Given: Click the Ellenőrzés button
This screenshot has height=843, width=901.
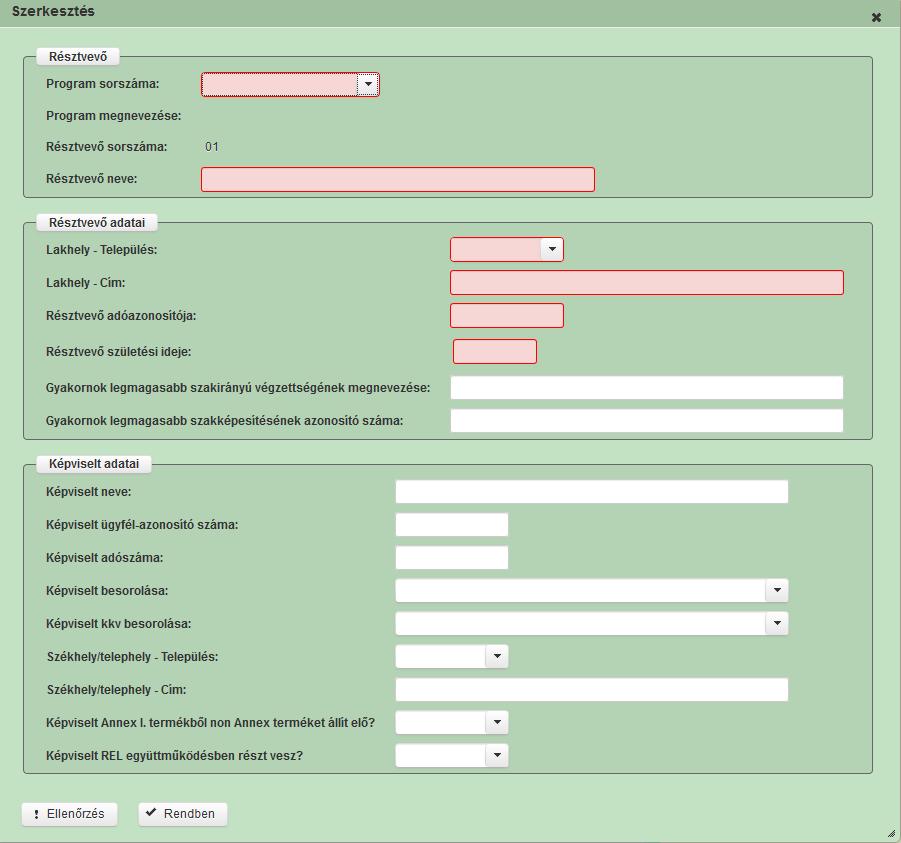Looking at the screenshot, I should 70,814.
